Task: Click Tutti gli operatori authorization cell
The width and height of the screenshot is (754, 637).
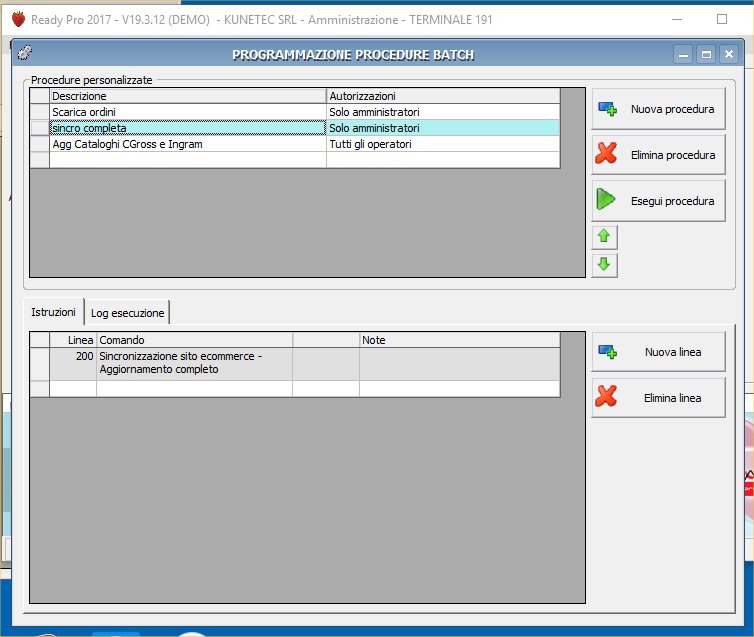Action: click(443, 144)
